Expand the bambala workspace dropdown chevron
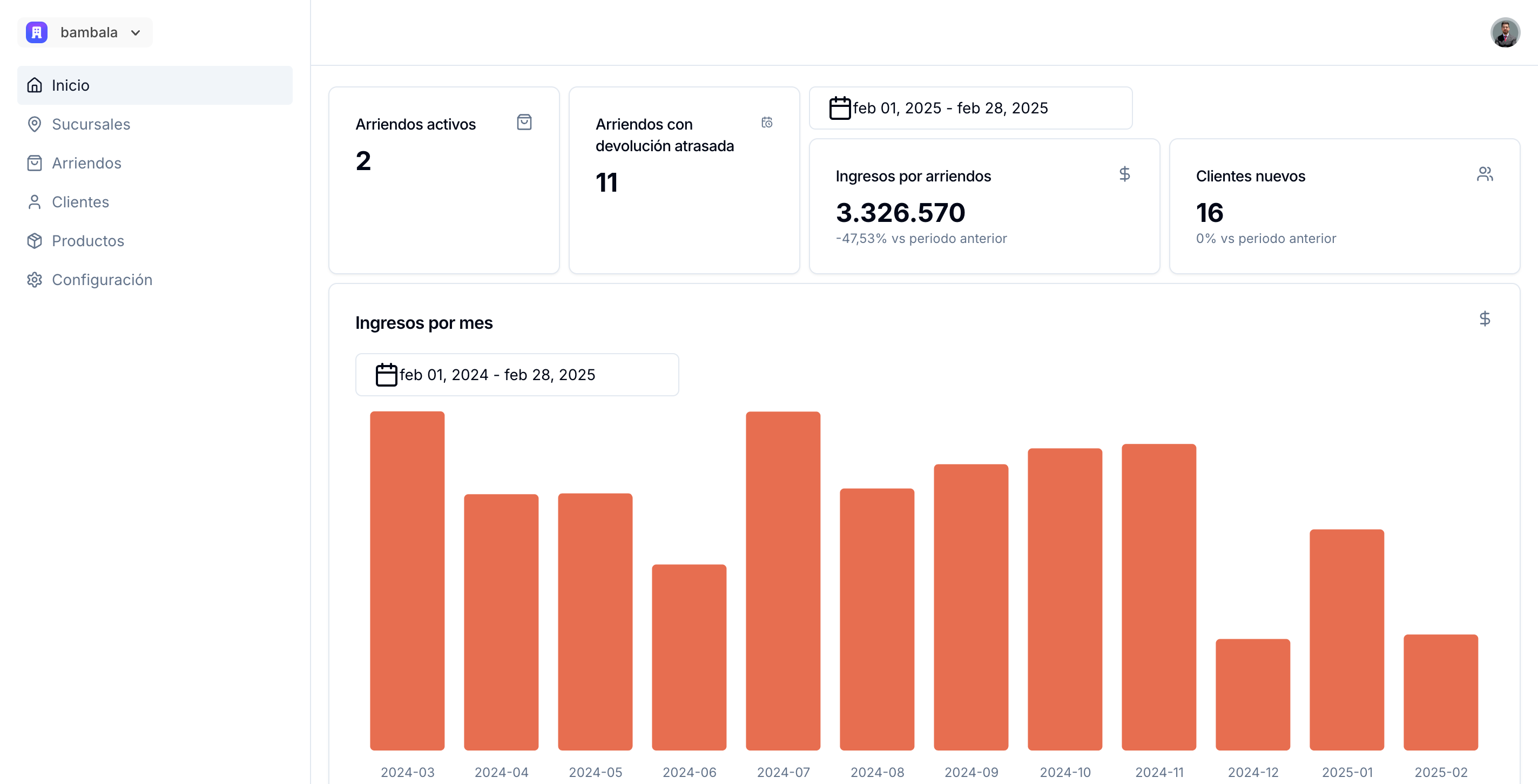This screenshot has width=1538, height=784. click(136, 33)
